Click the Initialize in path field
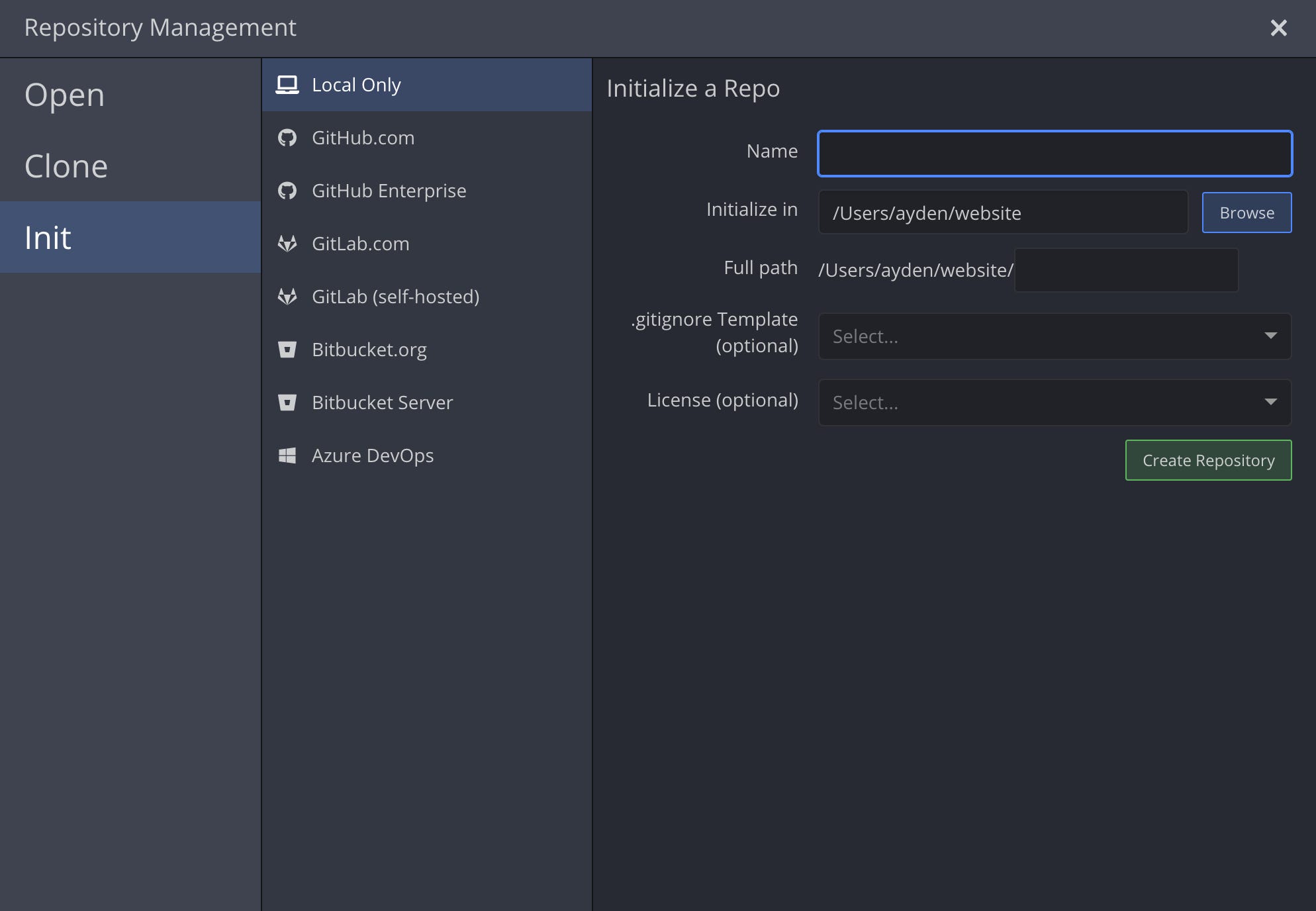The image size is (1316, 911). point(1003,213)
